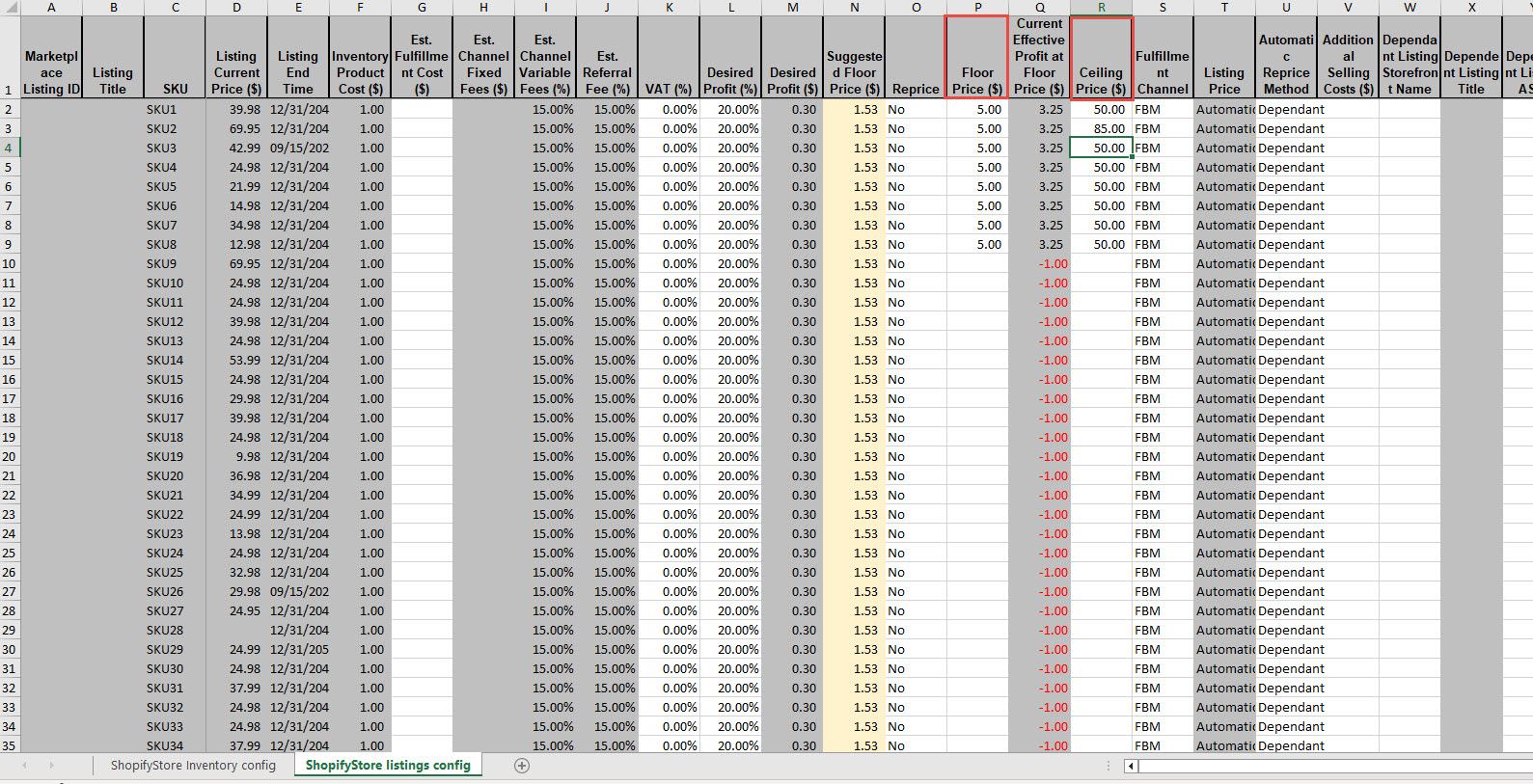Select suggested floor 1.53 for SKU16

854,398
